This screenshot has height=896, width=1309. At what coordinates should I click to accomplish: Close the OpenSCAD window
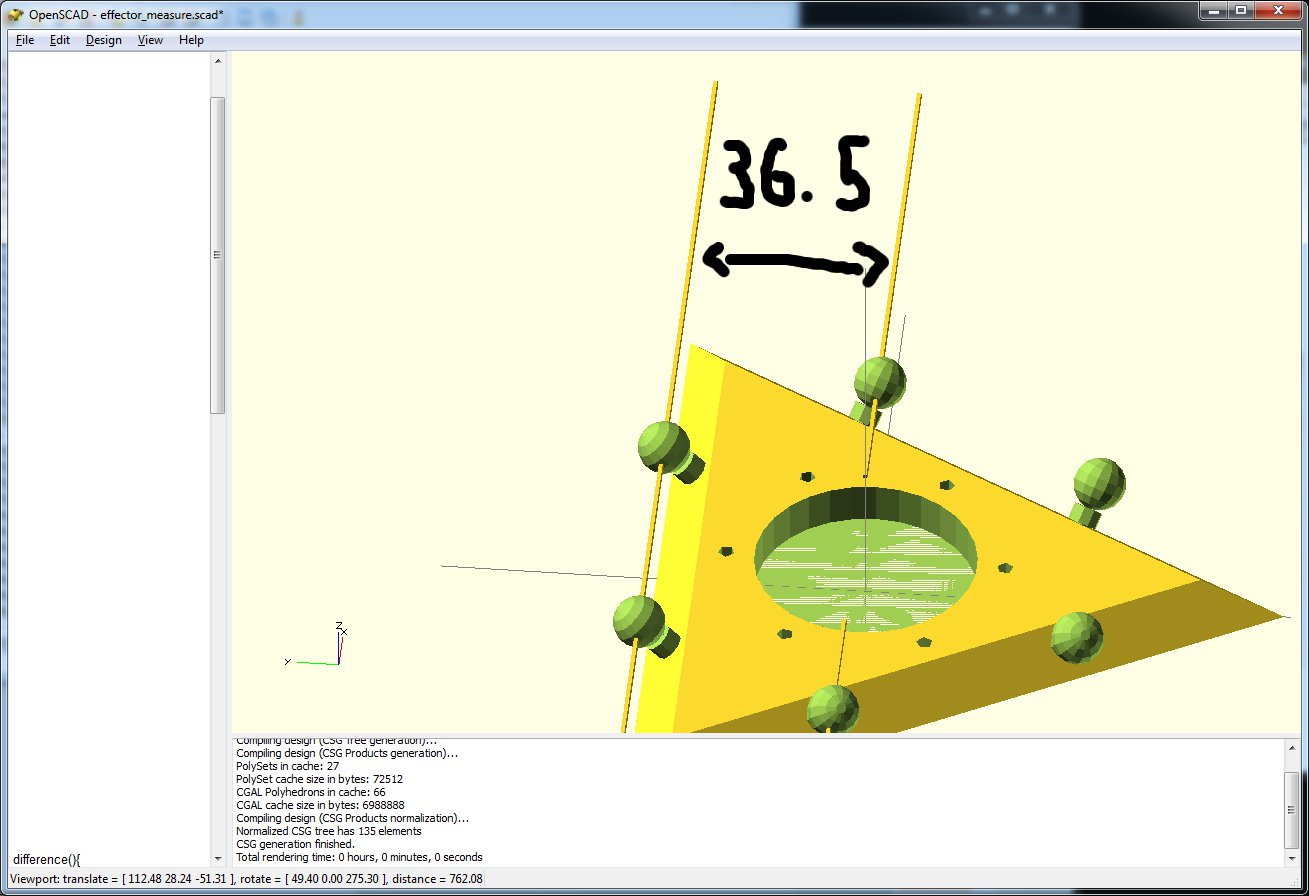[1277, 11]
